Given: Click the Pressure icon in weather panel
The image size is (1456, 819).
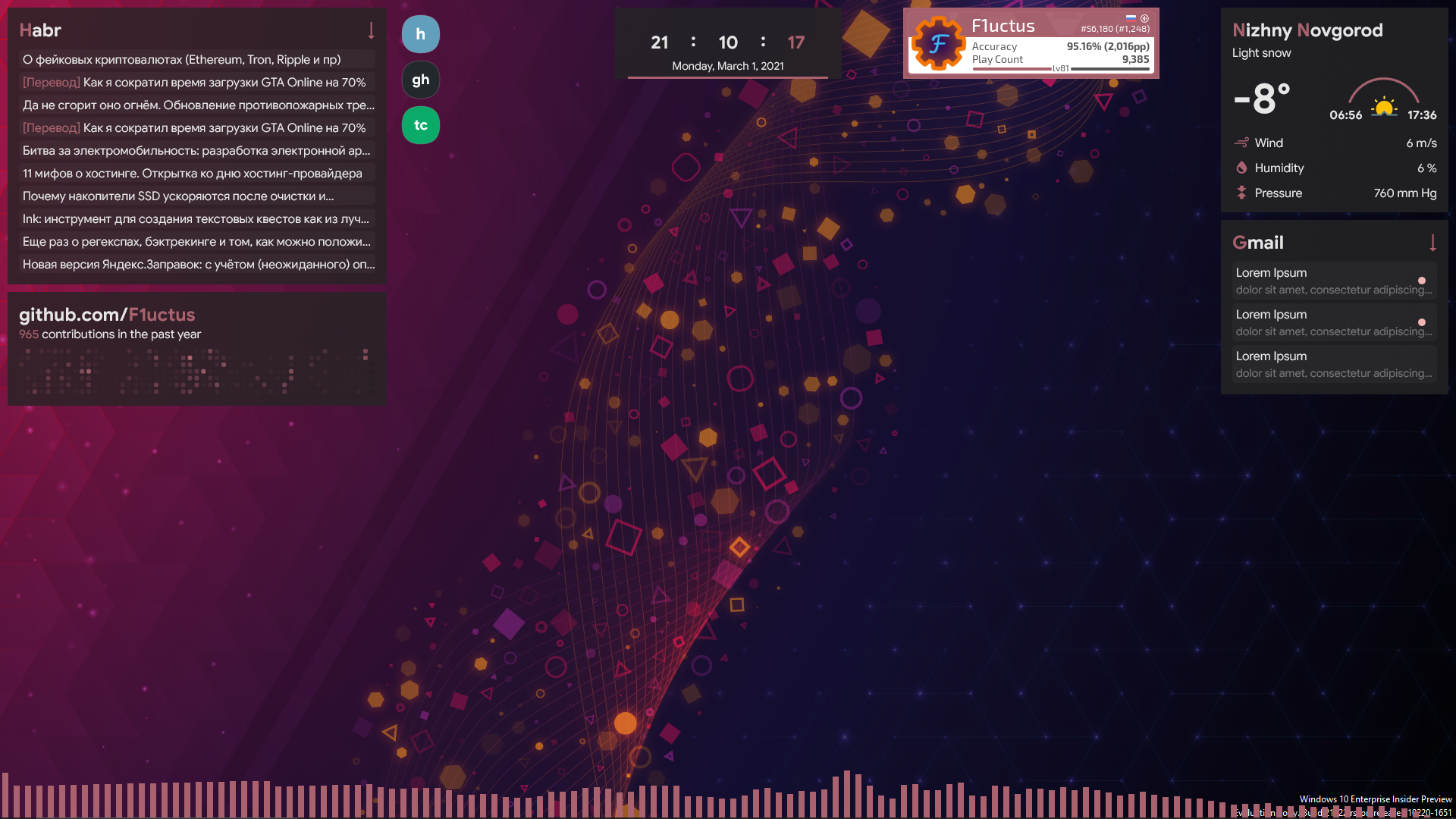Looking at the screenshot, I should 1241,193.
